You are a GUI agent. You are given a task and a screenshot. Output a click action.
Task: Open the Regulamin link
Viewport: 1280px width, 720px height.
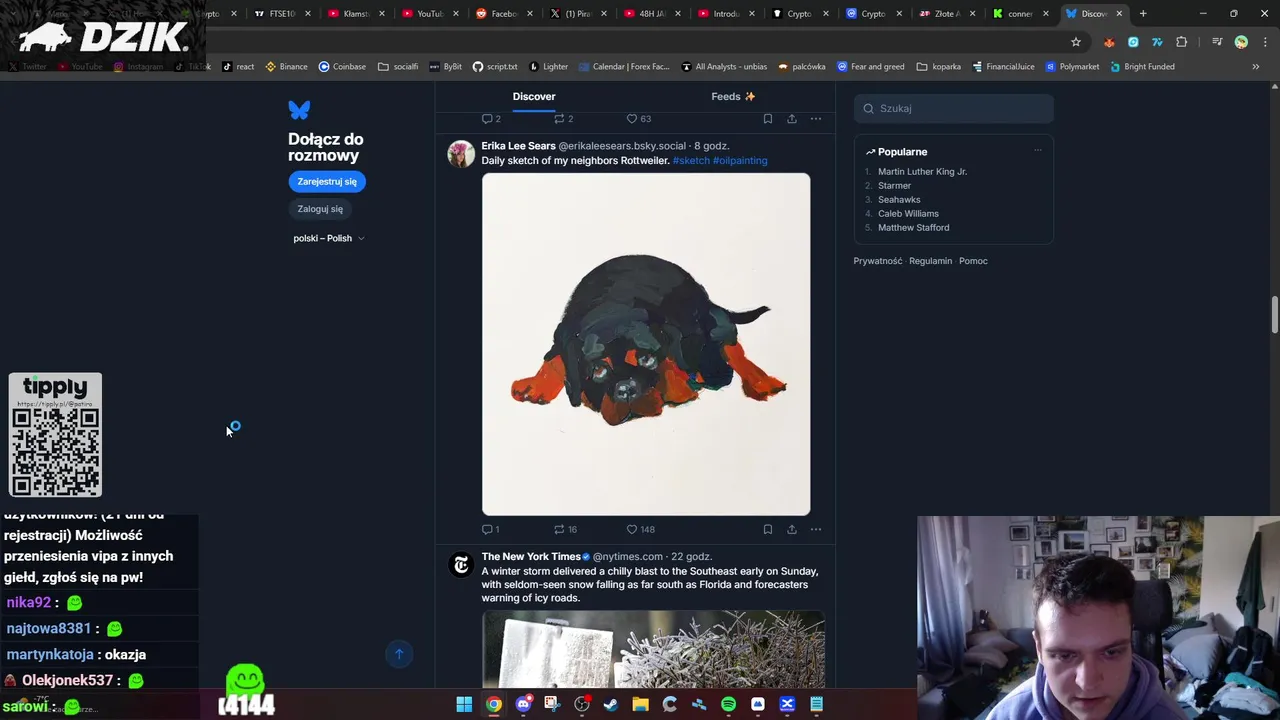930,261
